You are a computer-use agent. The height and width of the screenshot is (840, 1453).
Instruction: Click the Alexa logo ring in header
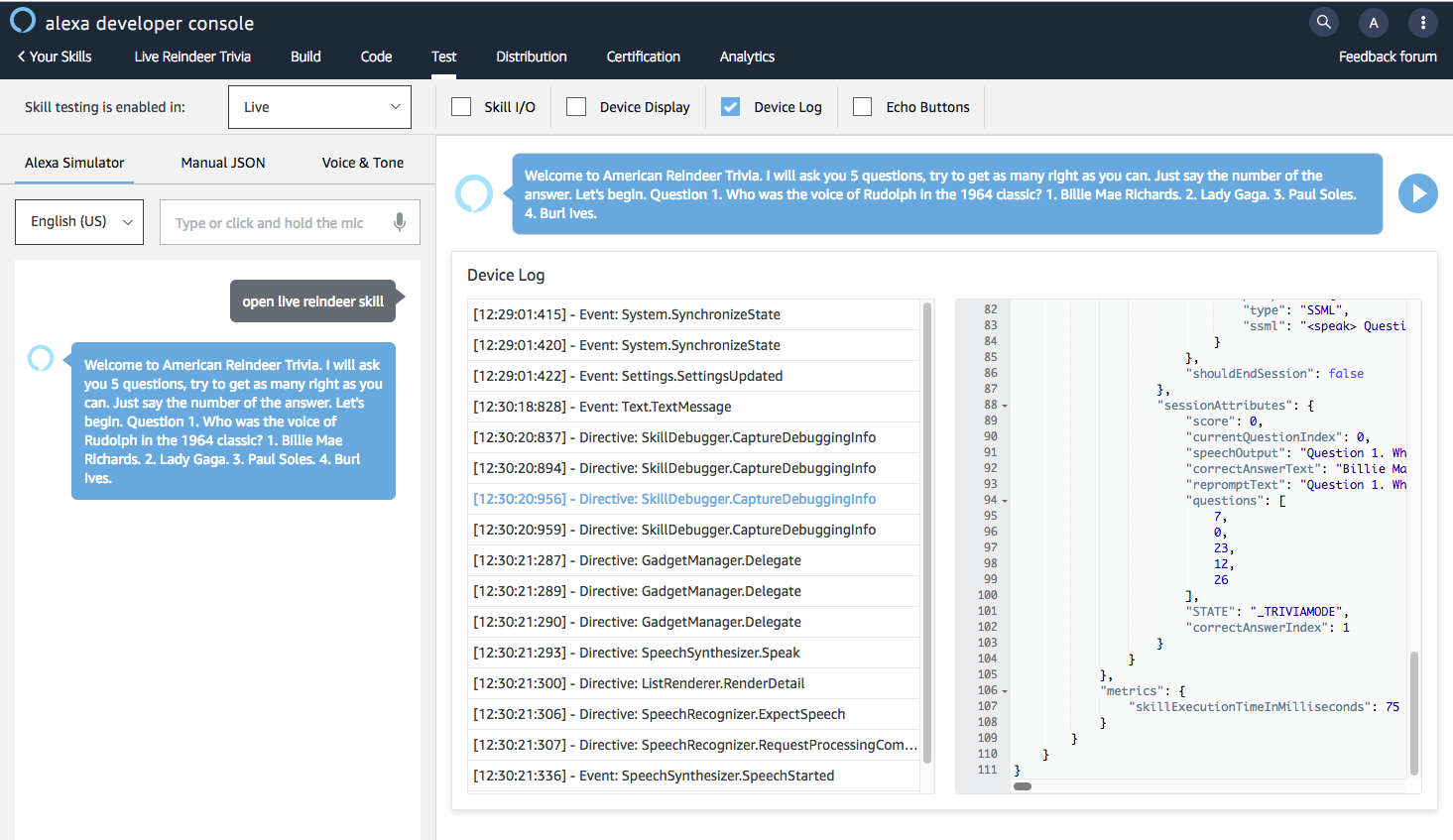23,21
